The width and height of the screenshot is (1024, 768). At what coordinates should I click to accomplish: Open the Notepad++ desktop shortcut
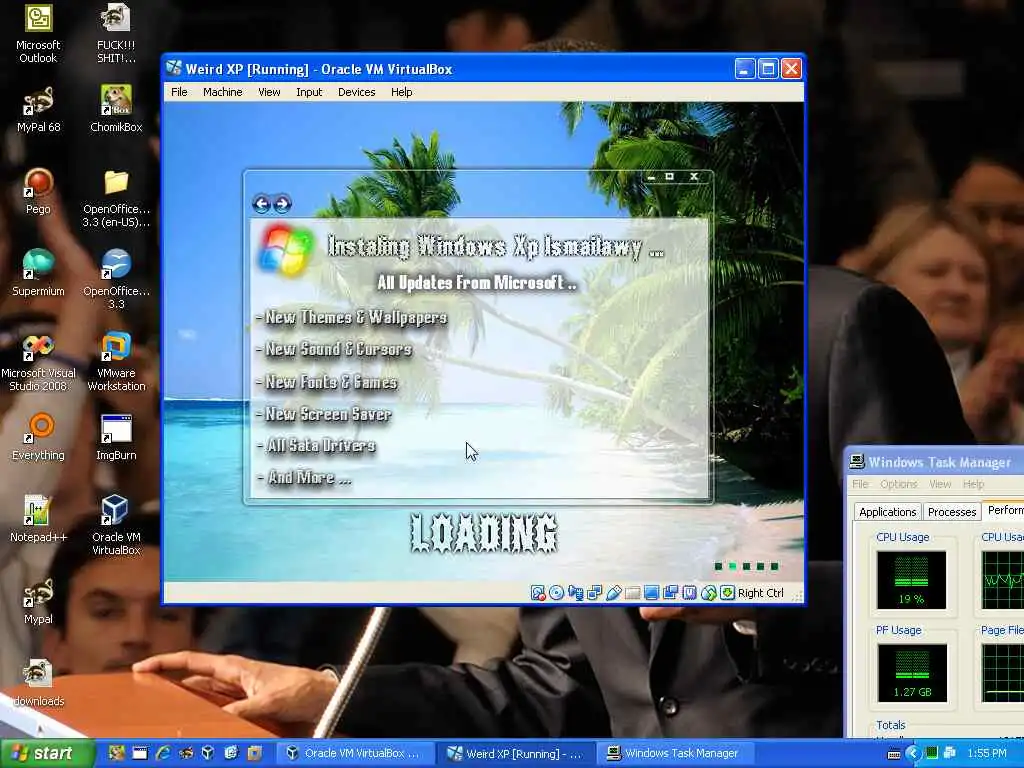[38, 520]
